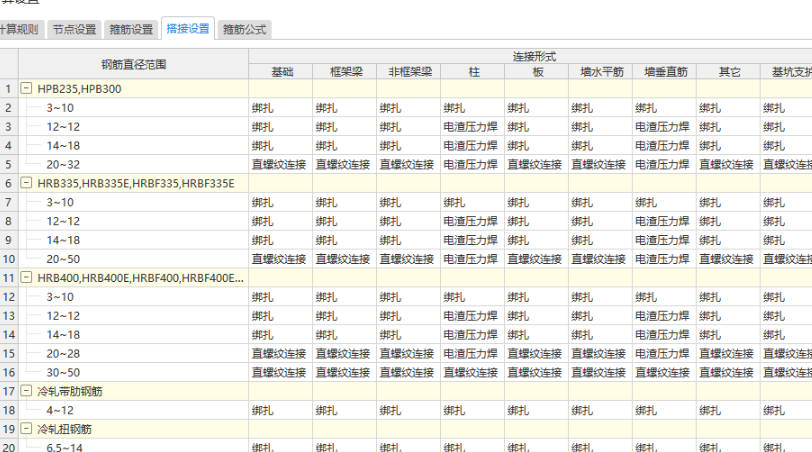Screen dimensions: 812x452
Task: Click the 墙水平筋 column header
Action: [601, 72]
